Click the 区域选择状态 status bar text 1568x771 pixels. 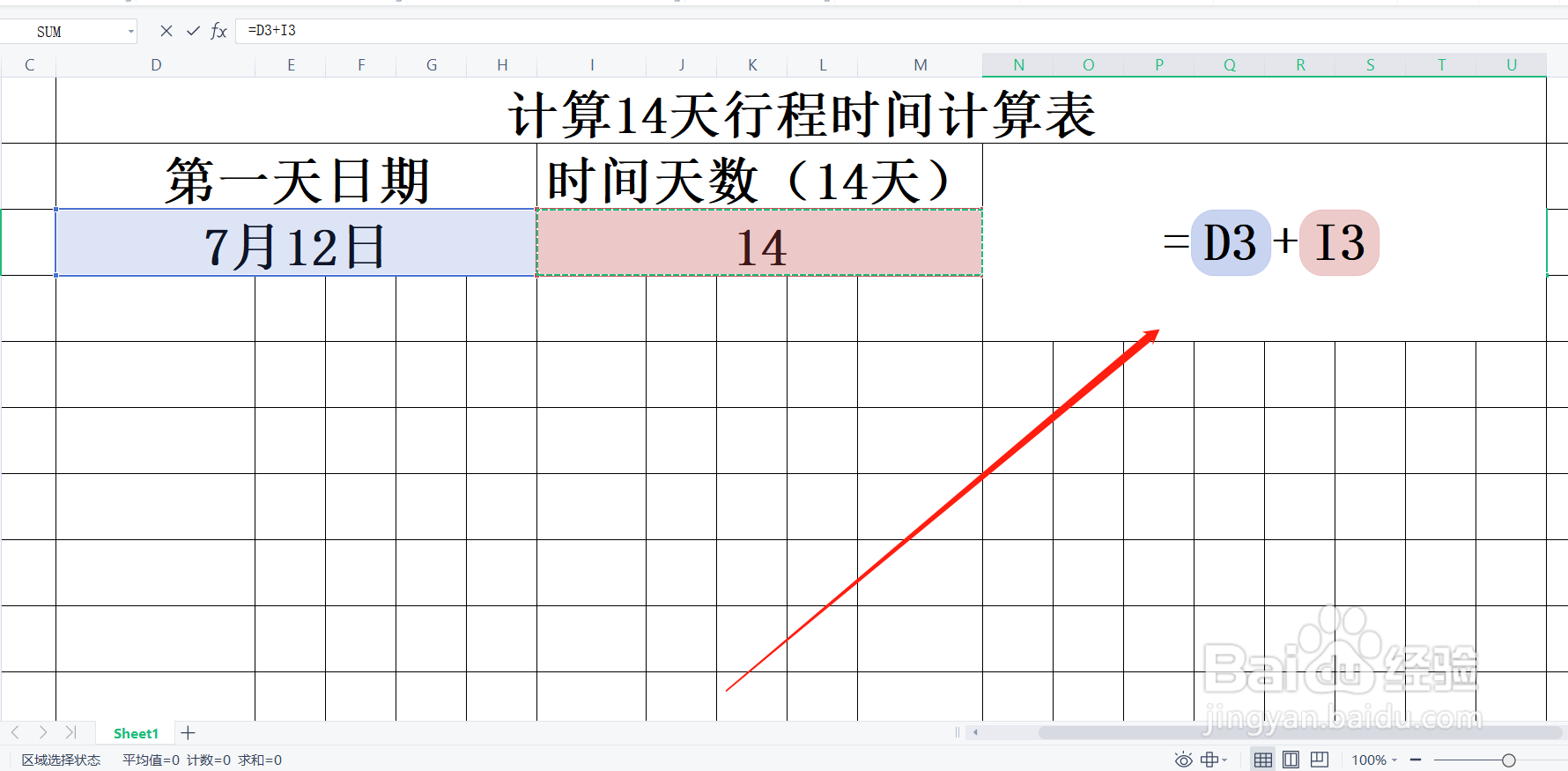[x=61, y=760]
